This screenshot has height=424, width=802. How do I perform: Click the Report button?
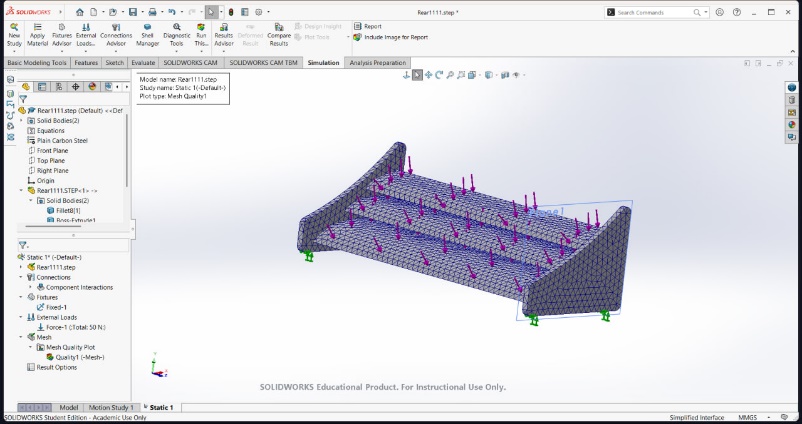point(368,26)
